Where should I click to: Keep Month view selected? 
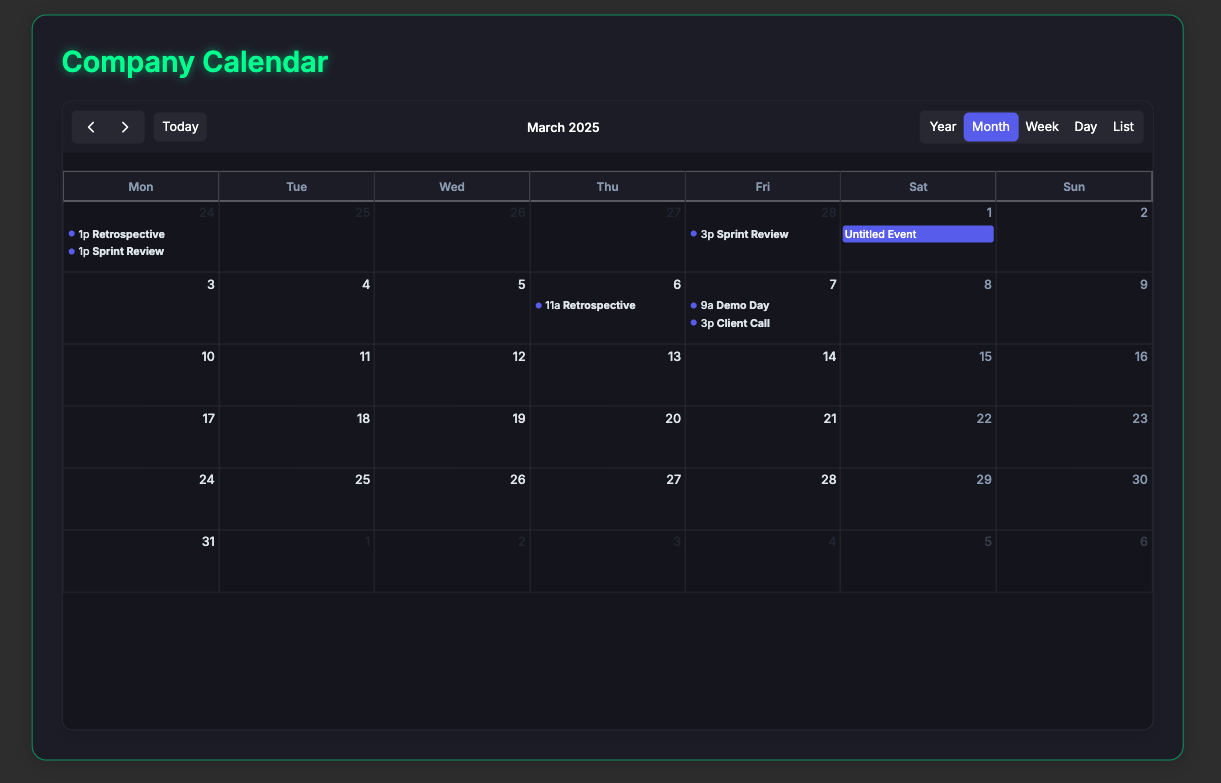coord(990,127)
